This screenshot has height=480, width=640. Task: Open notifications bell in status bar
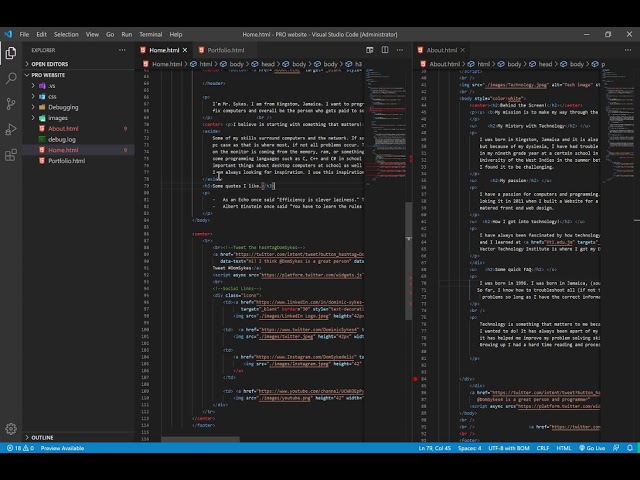630,448
